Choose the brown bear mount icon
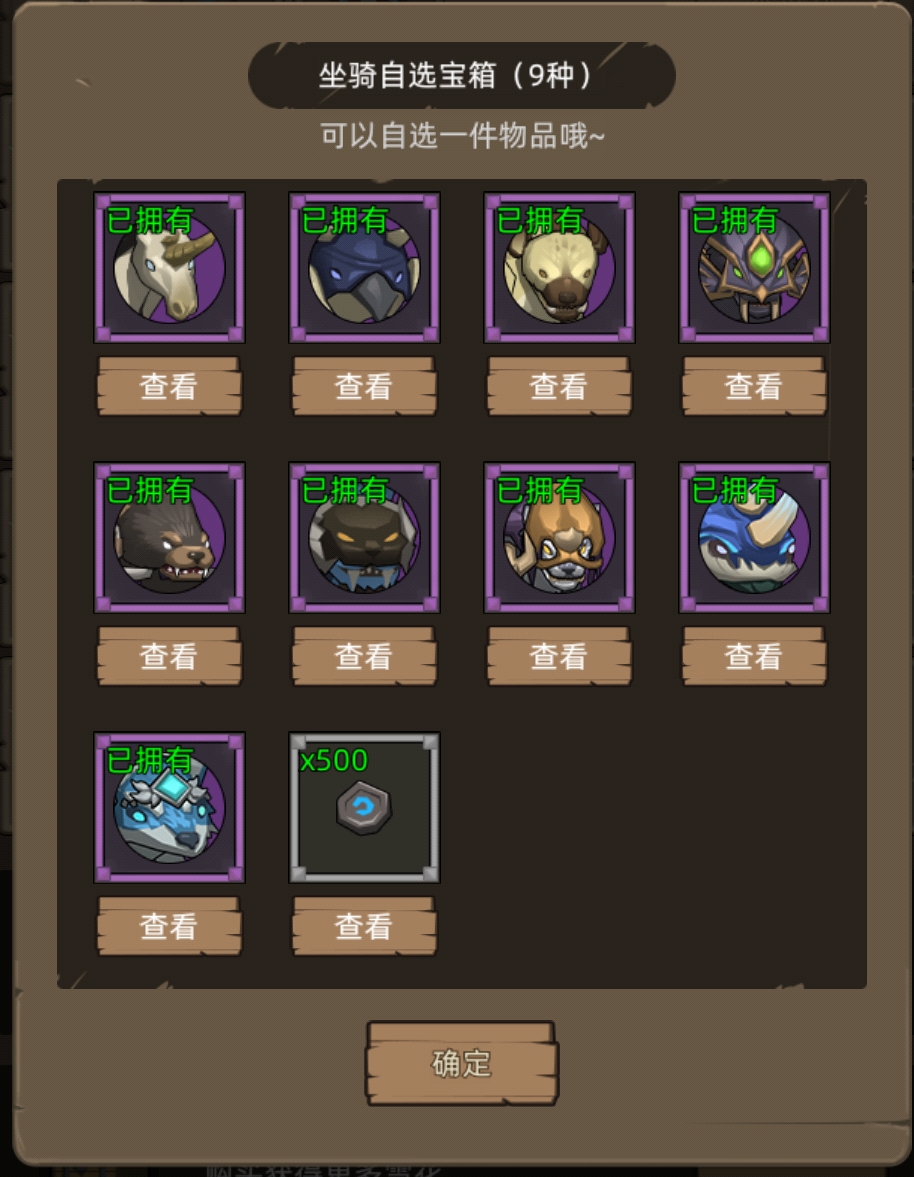This screenshot has height=1177, width=914. (169, 537)
